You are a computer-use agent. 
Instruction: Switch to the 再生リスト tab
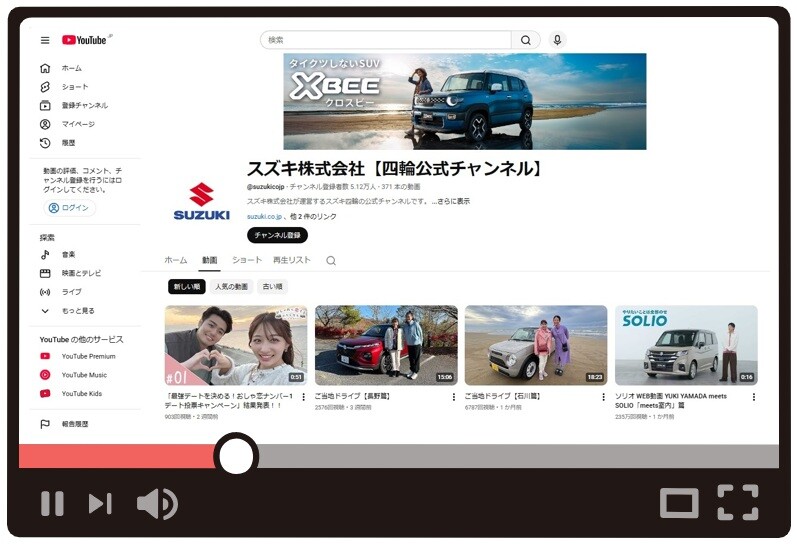click(292, 260)
